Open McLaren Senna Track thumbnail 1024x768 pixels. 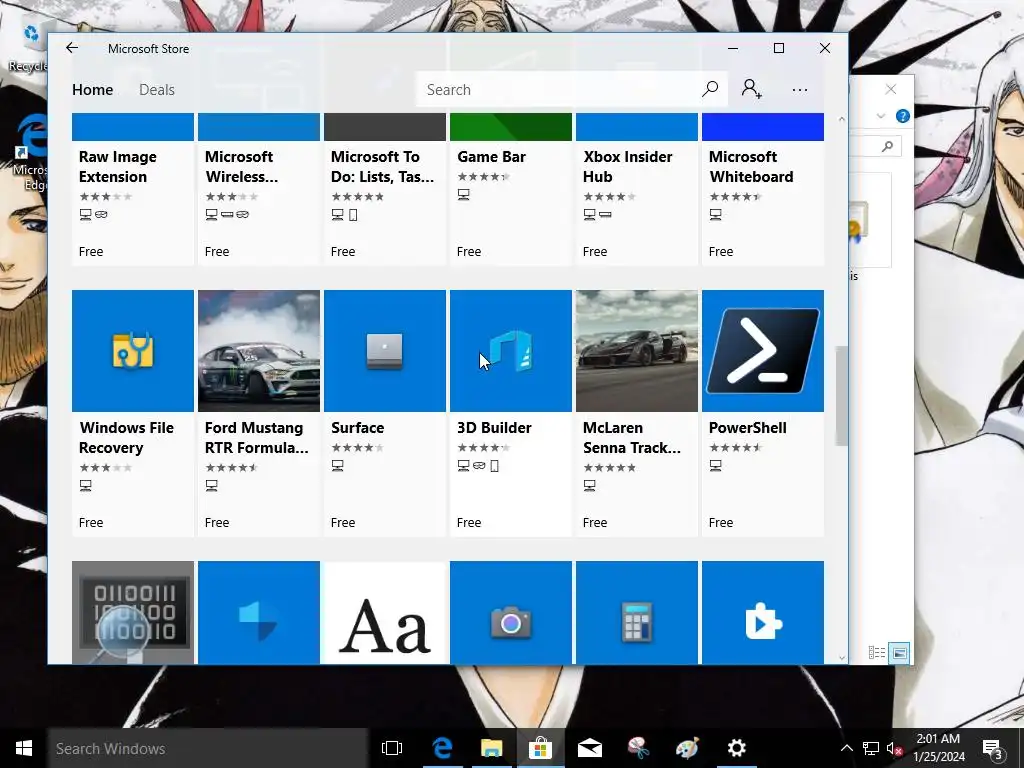coord(637,351)
